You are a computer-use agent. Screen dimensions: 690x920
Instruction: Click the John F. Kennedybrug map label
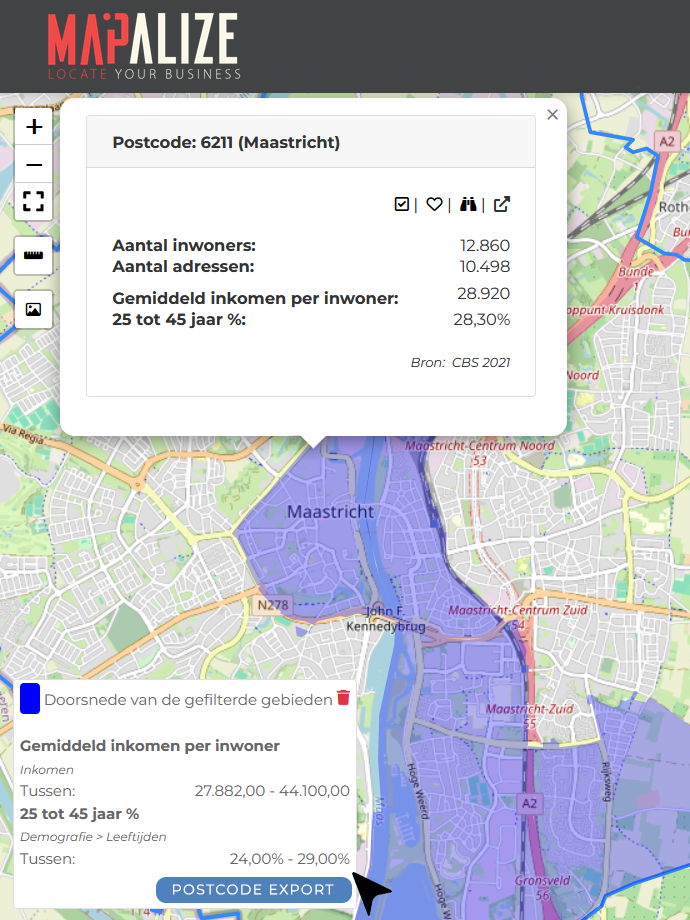point(384,619)
